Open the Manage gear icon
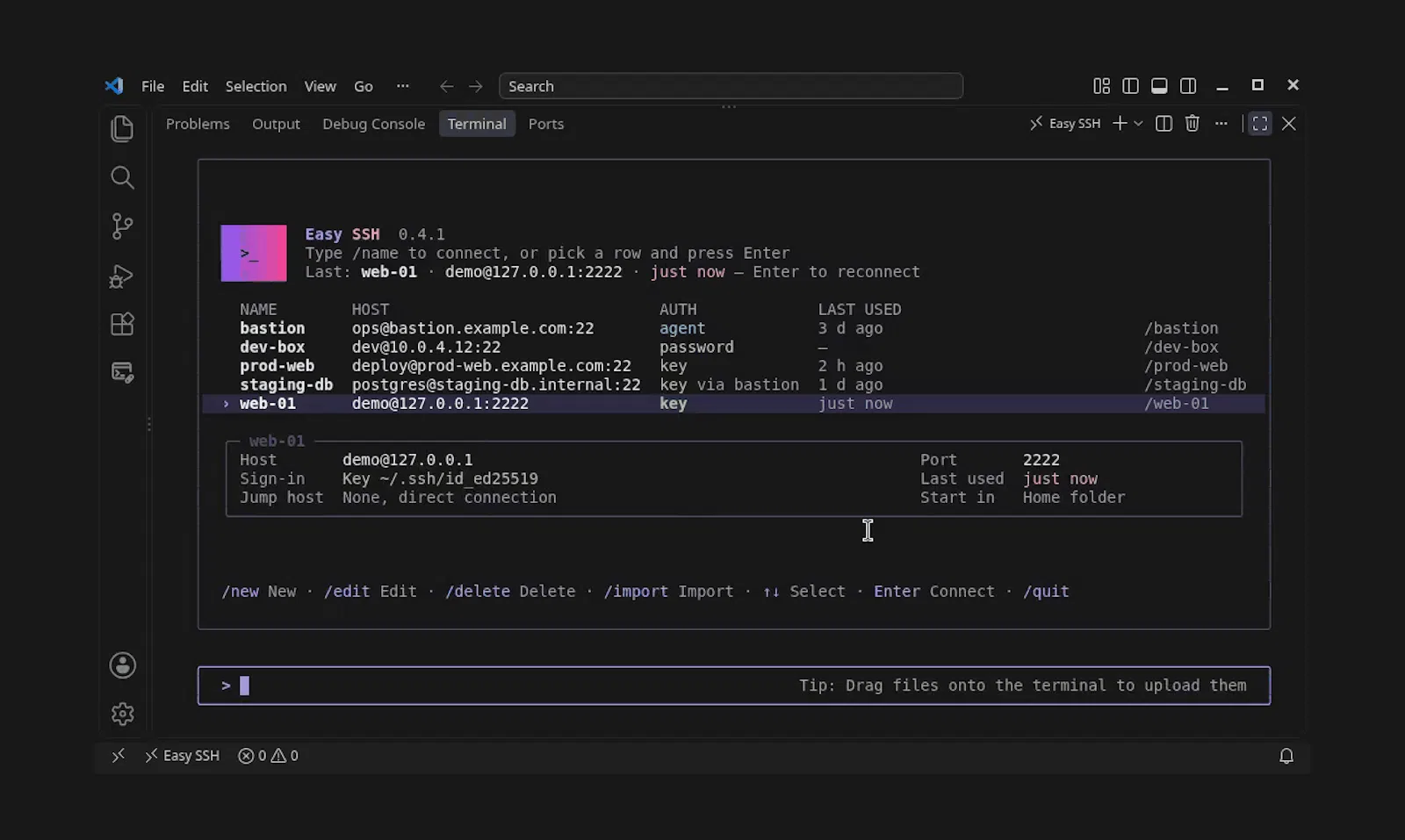The width and height of the screenshot is (1405, 840). [122, 714]
